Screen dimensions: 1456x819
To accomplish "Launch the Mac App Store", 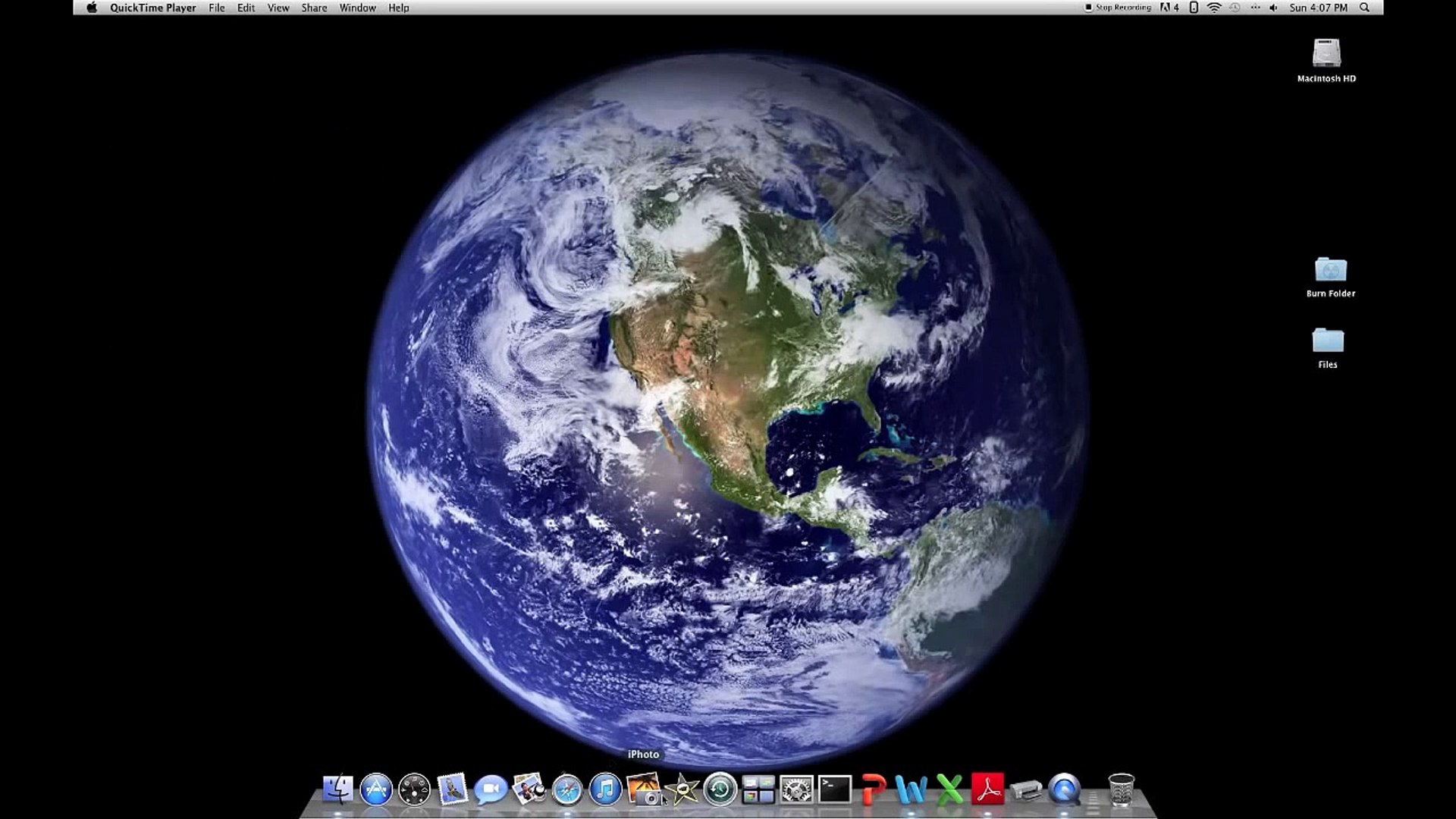I will [x=376, y=789].
